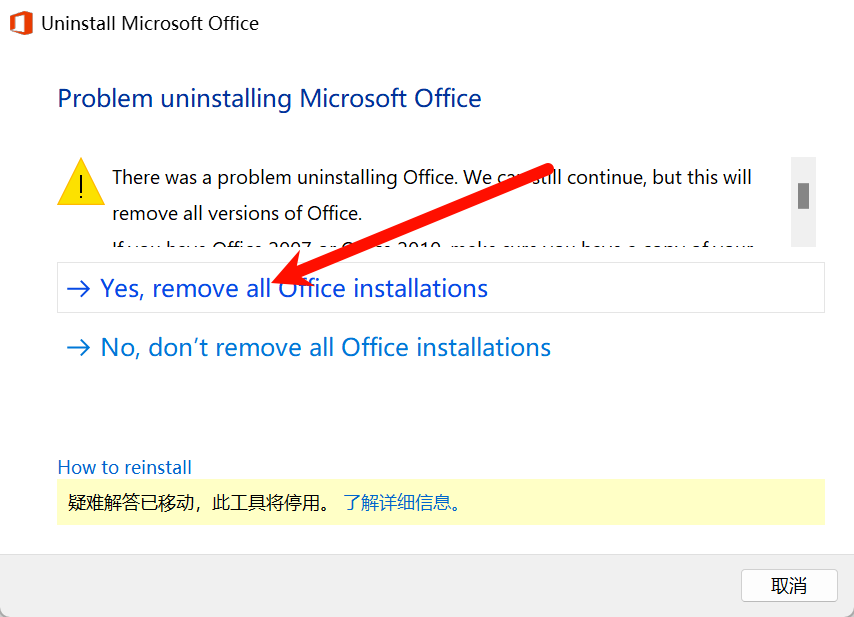Click the gray footer bar beside 取消
854x617 pixels.
[370, 585]
